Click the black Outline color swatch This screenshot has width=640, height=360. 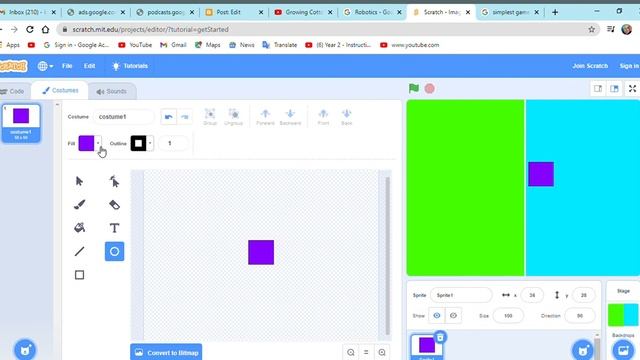(x=138, y=143)
